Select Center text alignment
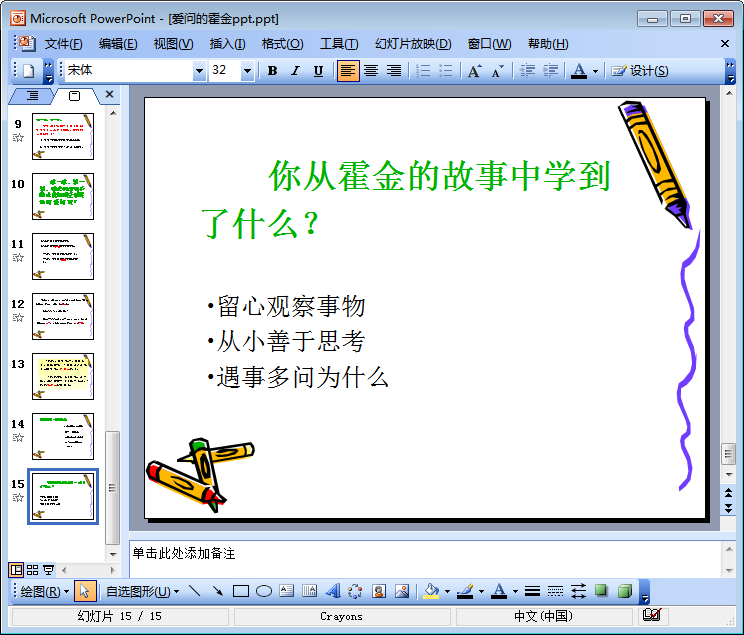744x635 pixels. 371,71
